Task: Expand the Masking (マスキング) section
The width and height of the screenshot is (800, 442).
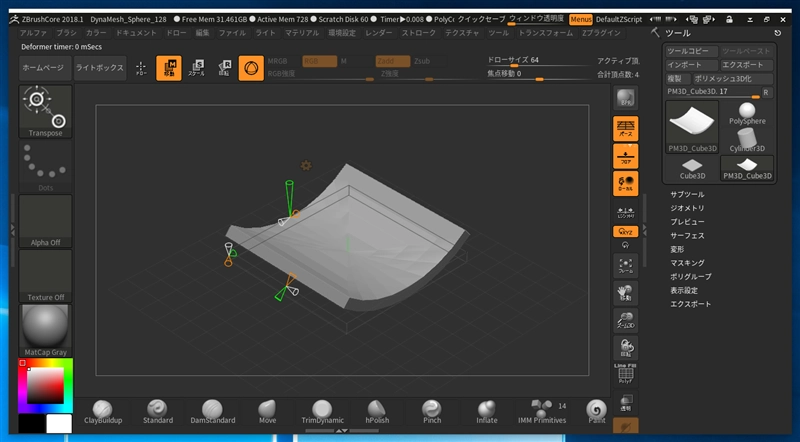Action: point(687,263)
